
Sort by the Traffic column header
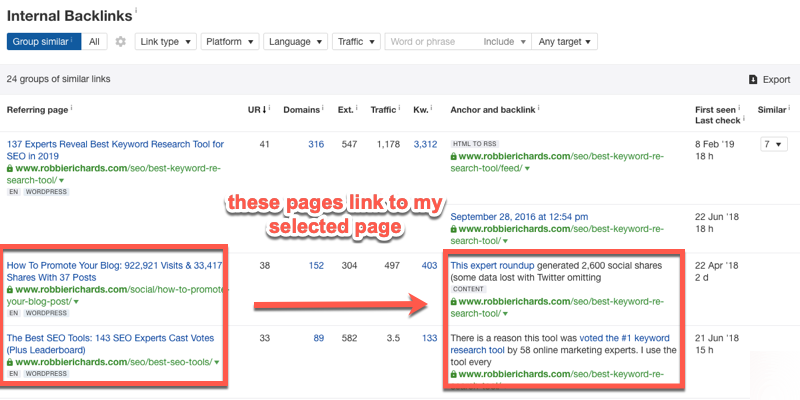[x=383, y=110]
